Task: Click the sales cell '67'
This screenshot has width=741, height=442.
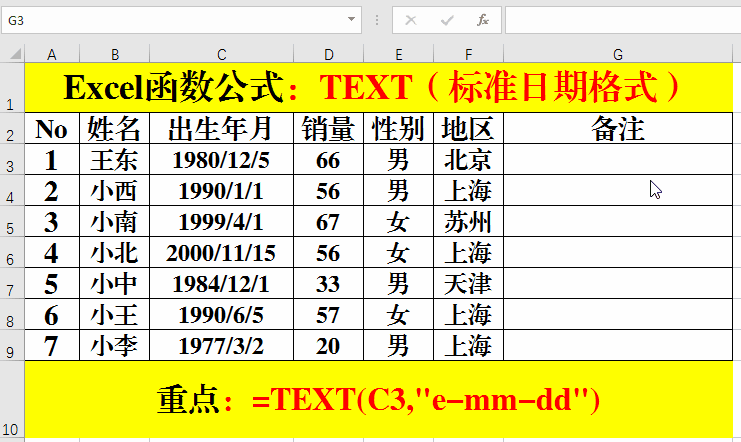Action: (328, 221)
